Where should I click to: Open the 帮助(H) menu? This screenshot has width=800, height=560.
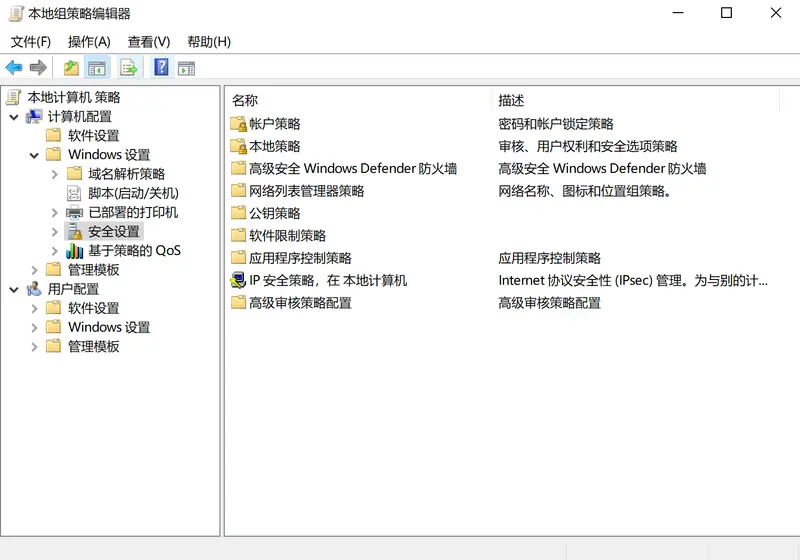click(x=209, y=42)
